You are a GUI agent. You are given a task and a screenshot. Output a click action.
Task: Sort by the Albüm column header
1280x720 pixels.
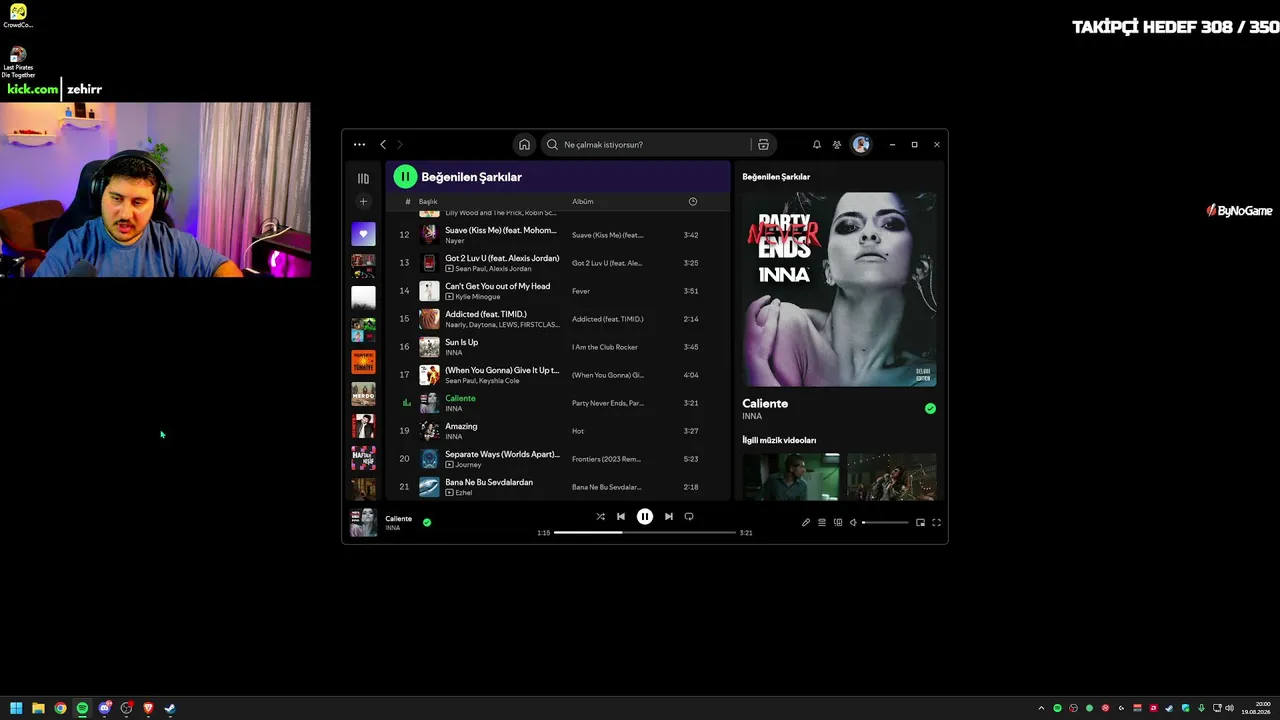click(x=583, y=202)
